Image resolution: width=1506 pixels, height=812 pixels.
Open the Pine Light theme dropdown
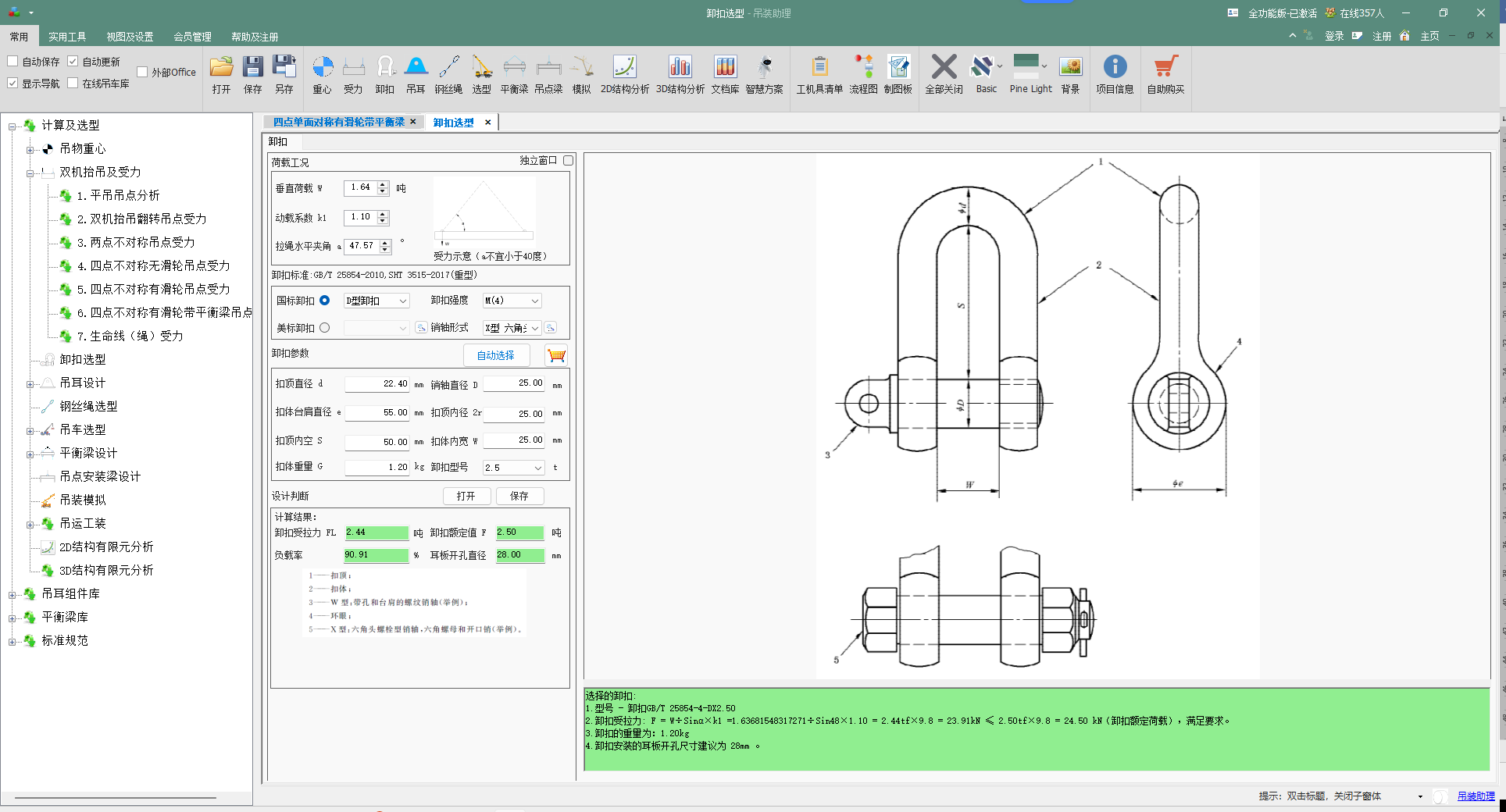pos(1044,66)
